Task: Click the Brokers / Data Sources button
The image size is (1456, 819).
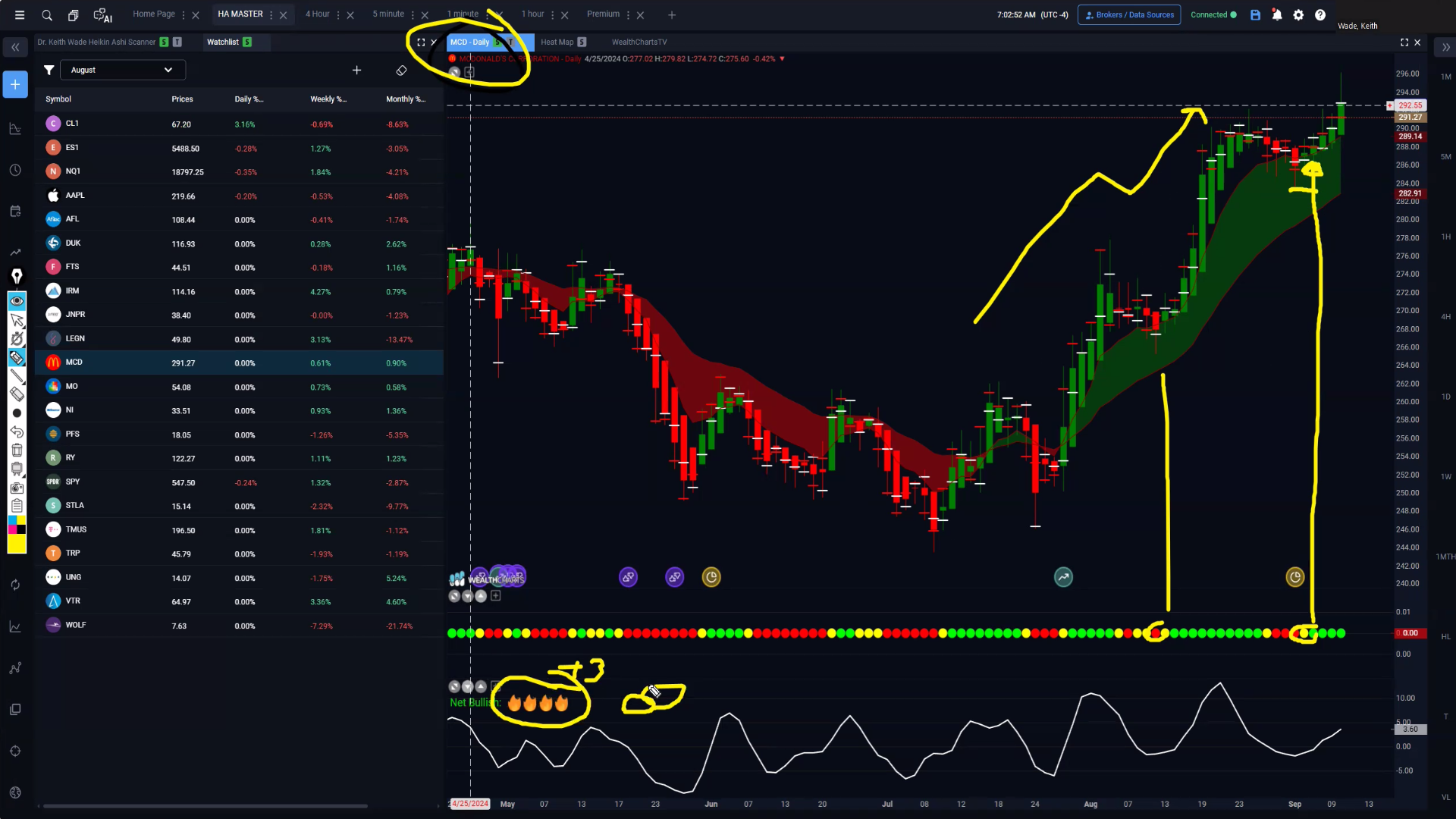Action: [1129, 14]
